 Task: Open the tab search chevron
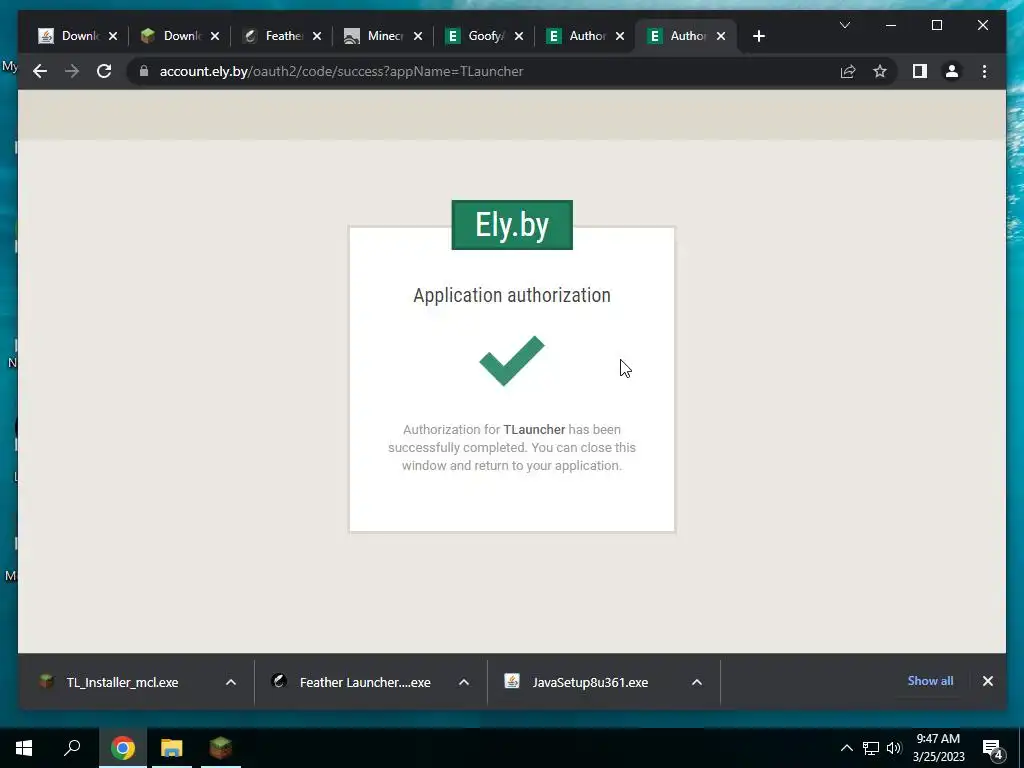click(x=844, y=25)
